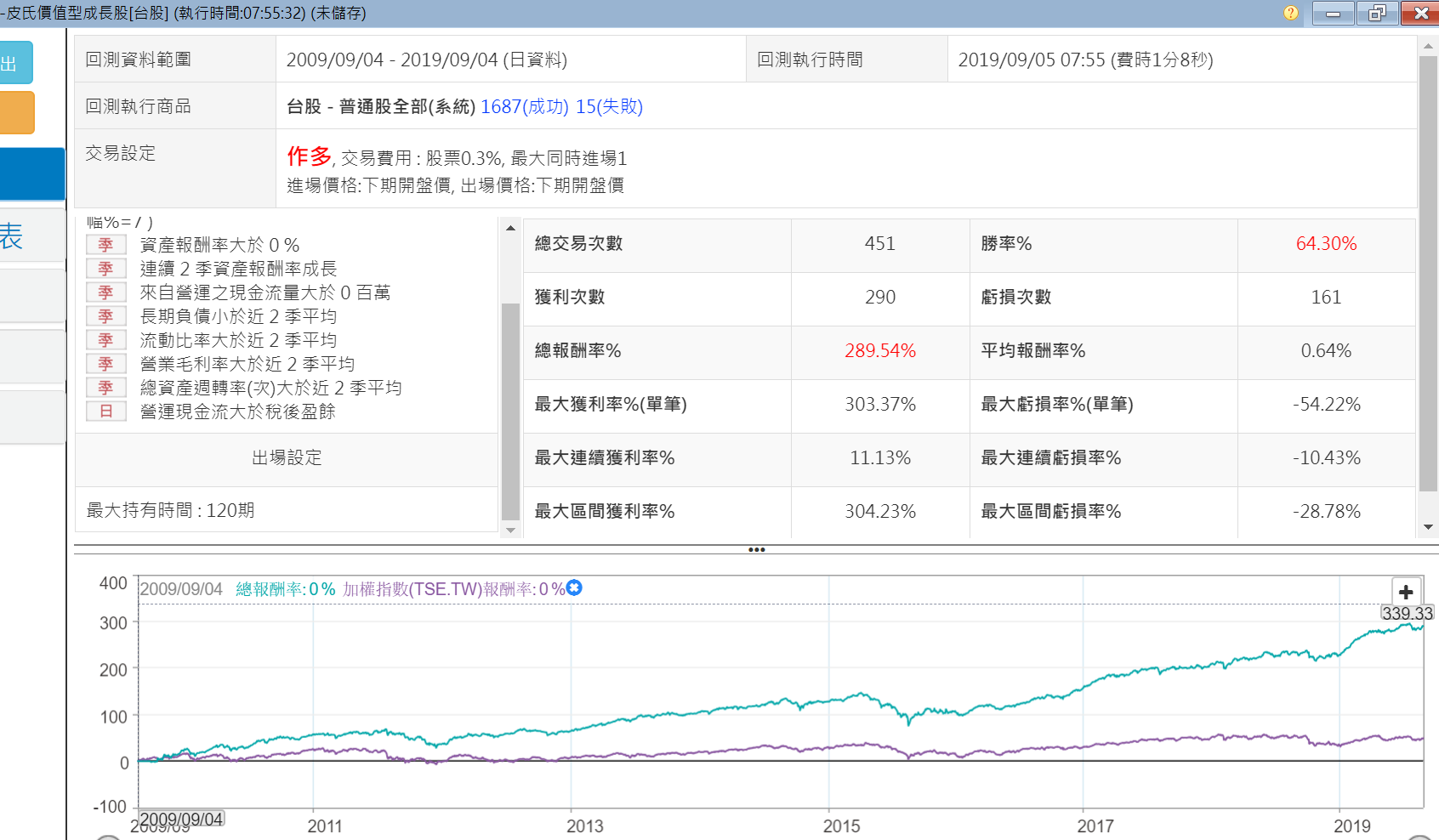This screenshot has width=1439, height=840.
Task: Click the 季 tag beside 資產報酬率大於 0 %
Action: coord(106,245)
